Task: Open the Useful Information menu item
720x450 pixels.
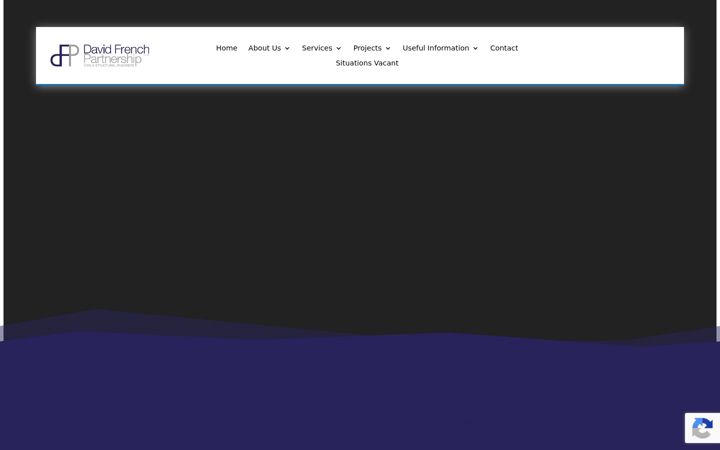Action: click(436, 48)
